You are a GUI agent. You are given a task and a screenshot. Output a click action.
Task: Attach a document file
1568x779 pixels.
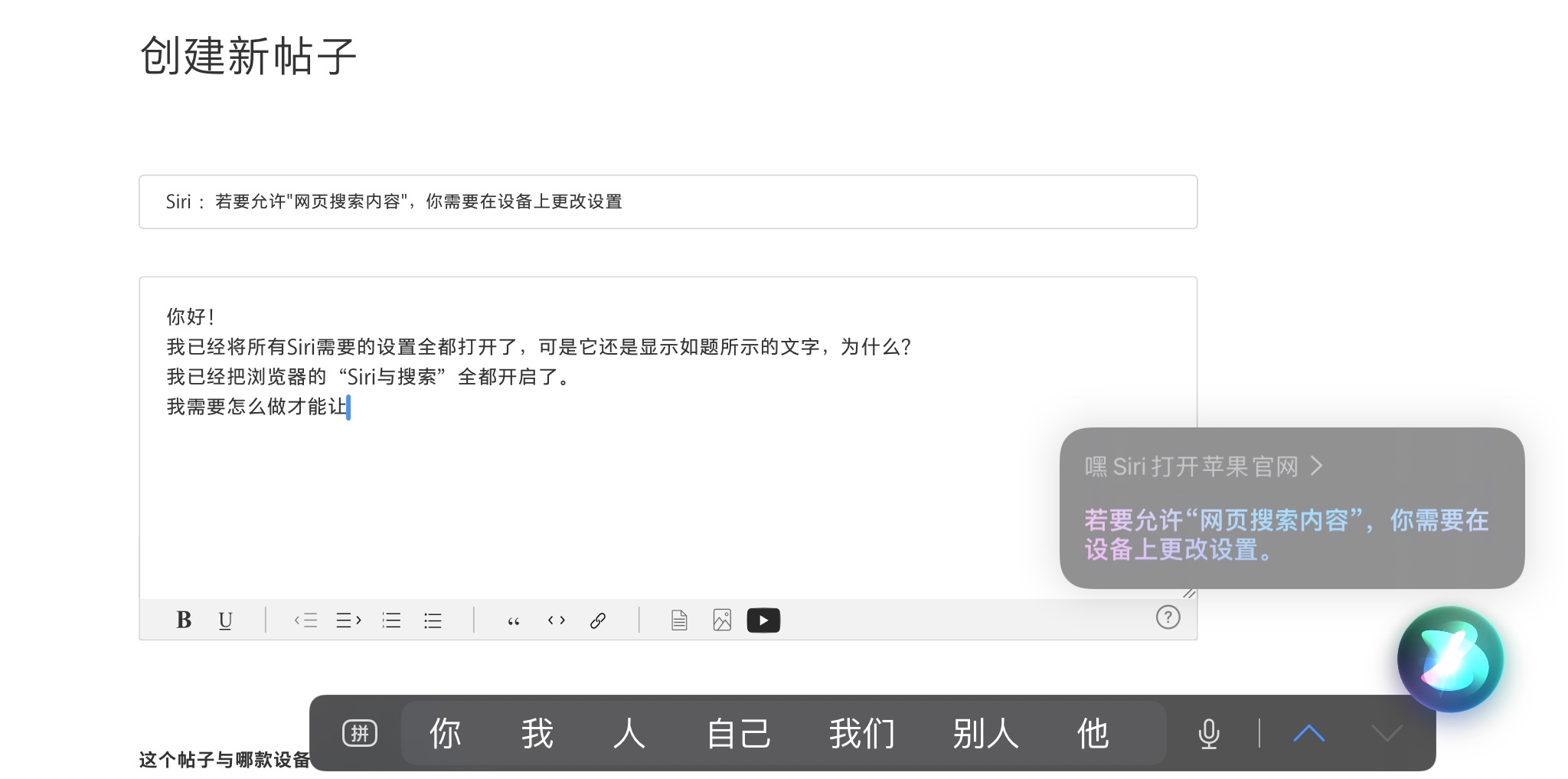click(x=679, y=620)
